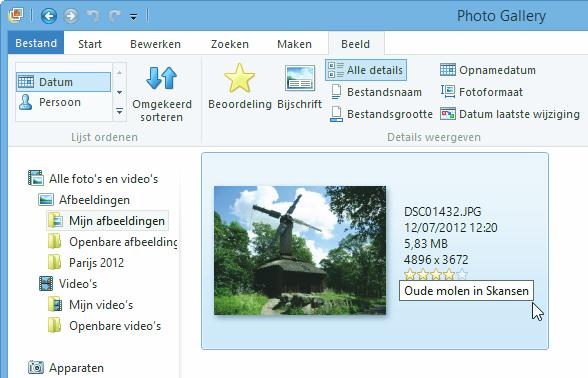Screen dimensions: 588x378
Task: Open the Zoeken ribbon tab
Action: tap(230, 44)
